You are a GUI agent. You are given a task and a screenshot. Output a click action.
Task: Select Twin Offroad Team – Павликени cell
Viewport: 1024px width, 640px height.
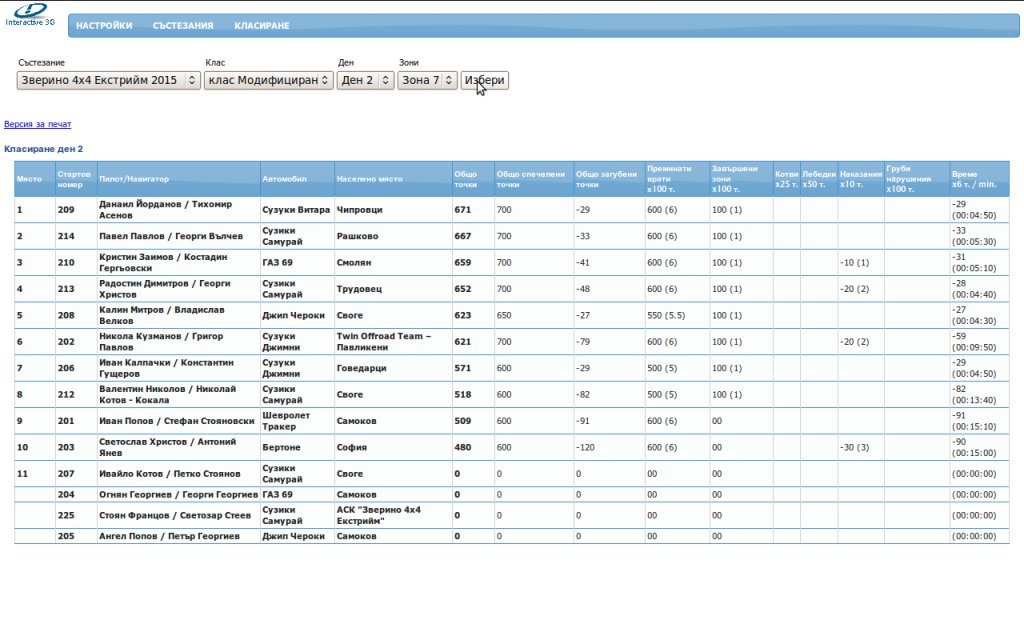(x=384, y=341)
